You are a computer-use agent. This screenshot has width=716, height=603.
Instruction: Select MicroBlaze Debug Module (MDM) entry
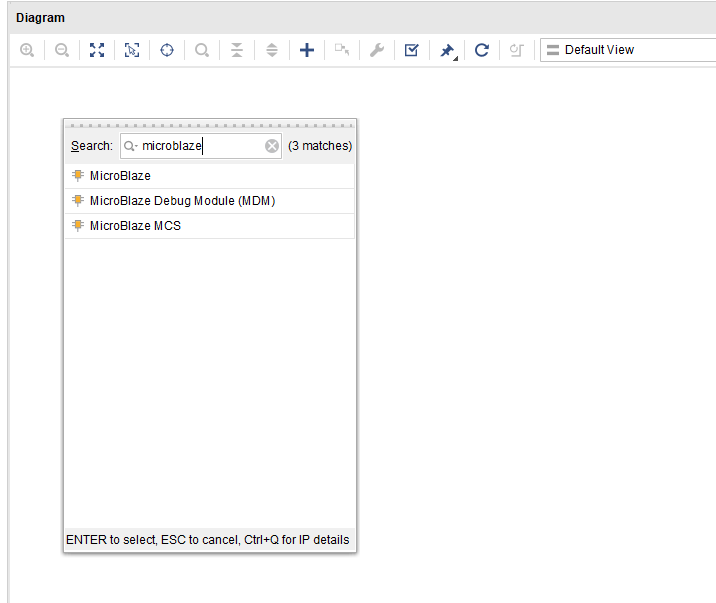[182, 201]
